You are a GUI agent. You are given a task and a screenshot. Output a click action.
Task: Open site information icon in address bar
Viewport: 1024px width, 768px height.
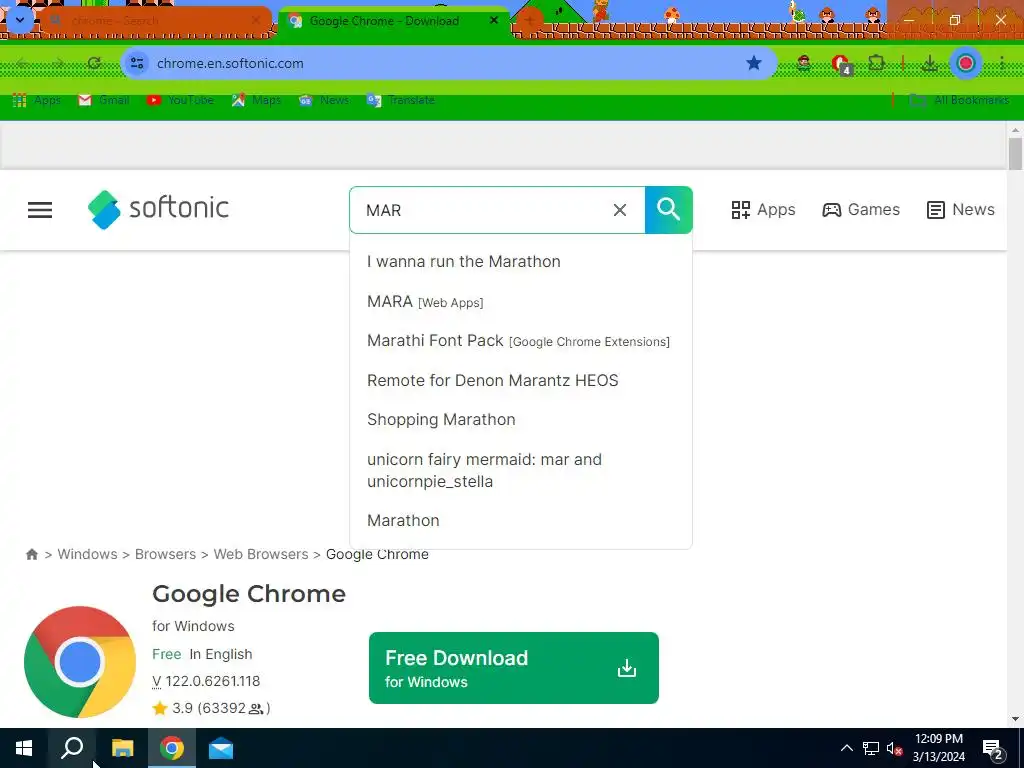click(x=137, y=63)
